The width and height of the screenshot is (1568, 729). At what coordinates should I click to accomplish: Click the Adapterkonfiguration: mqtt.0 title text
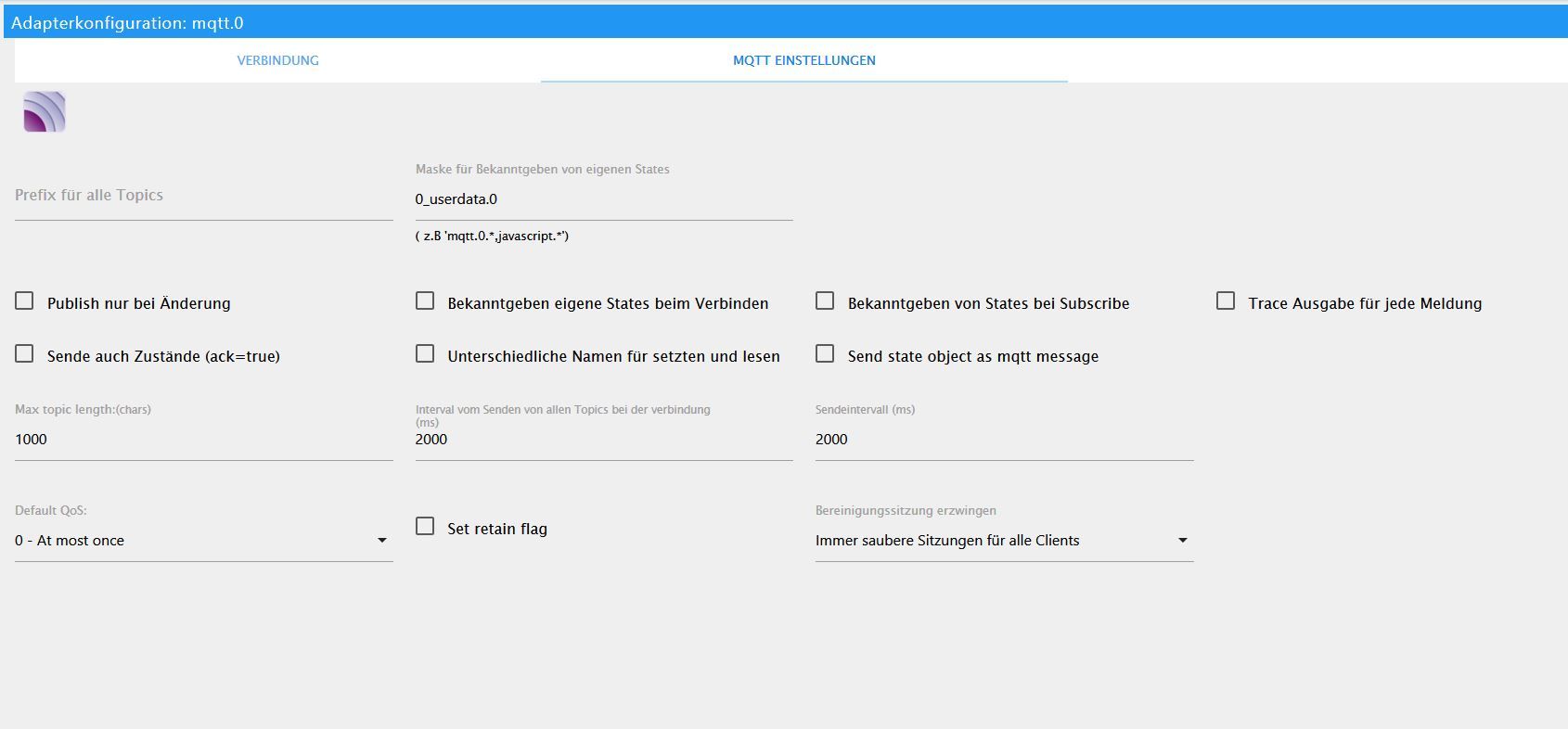point(127,23)
